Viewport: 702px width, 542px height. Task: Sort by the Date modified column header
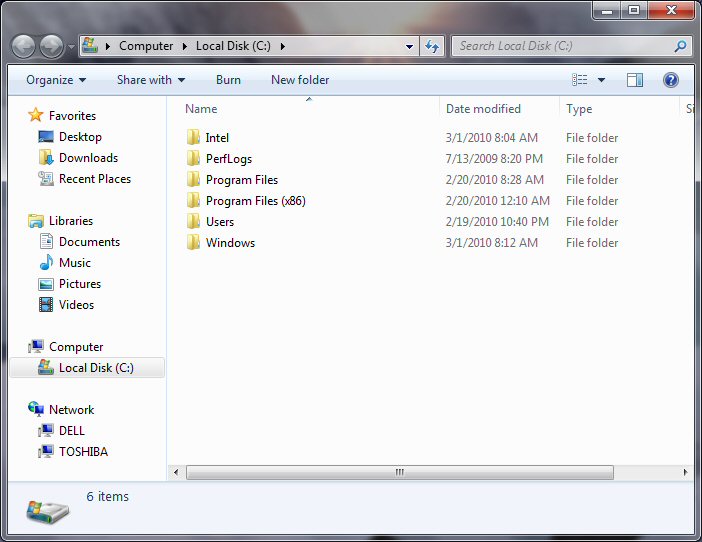[483, 109]
